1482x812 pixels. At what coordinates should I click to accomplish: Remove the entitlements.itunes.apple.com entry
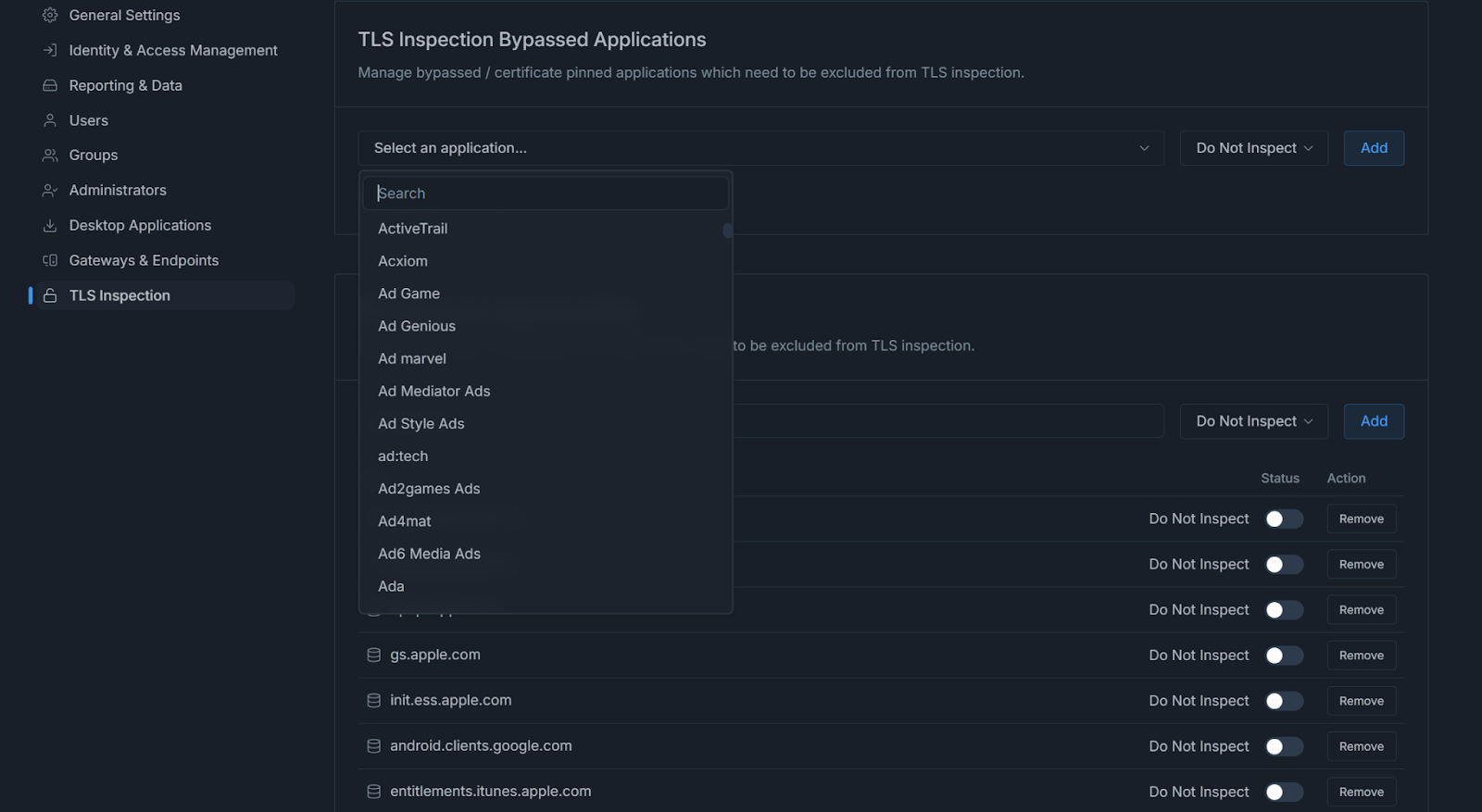coord(1361,792)
